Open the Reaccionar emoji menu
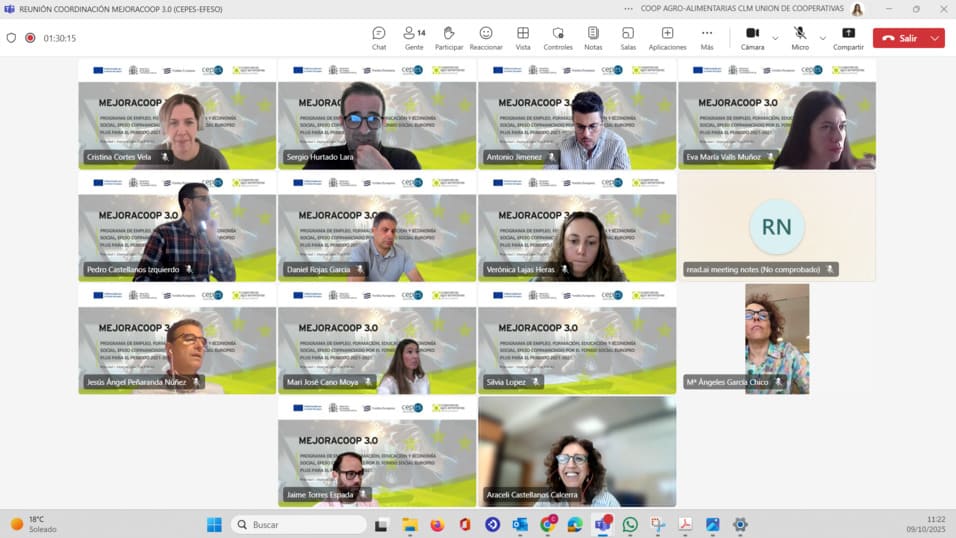The image size is (956, 538). coord(486,37)
